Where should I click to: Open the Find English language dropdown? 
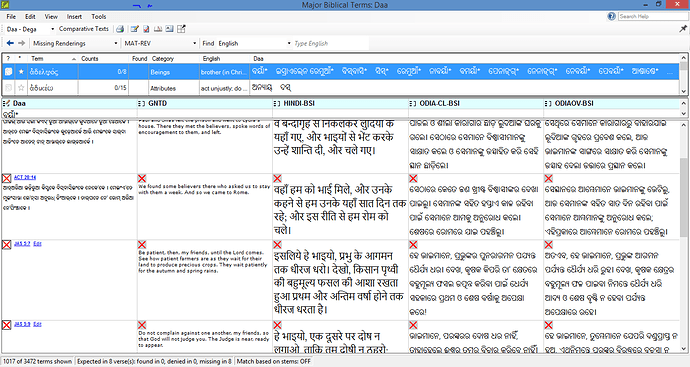point(289,43)
